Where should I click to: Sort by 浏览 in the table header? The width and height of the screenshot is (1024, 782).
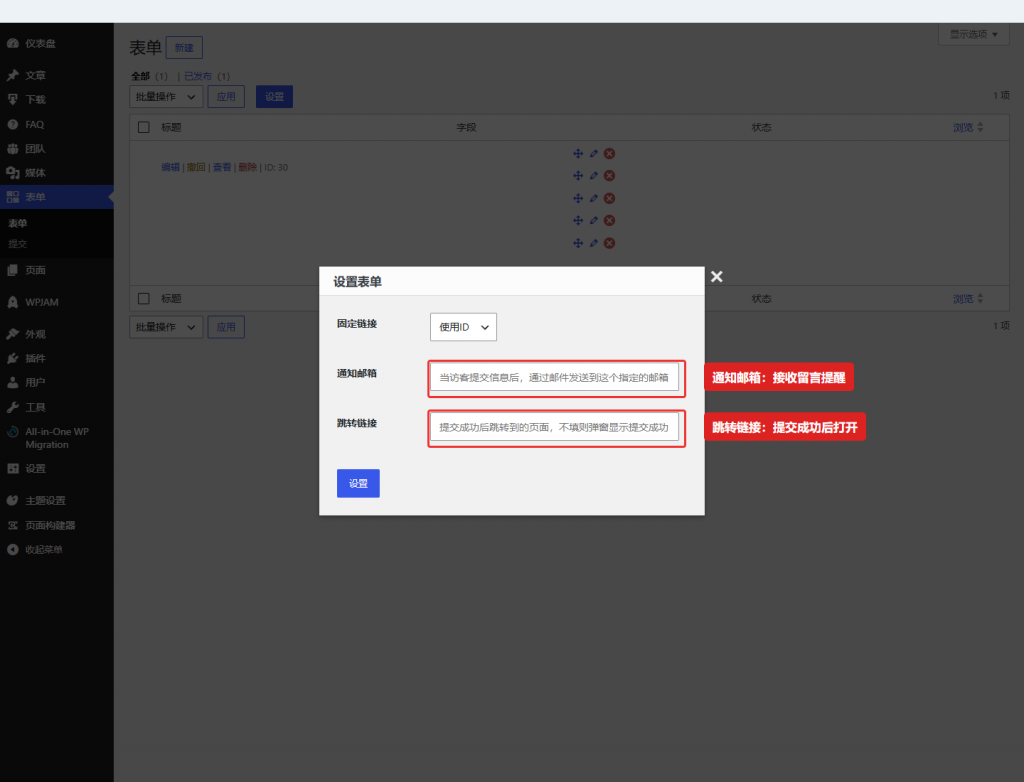point(968,127)
